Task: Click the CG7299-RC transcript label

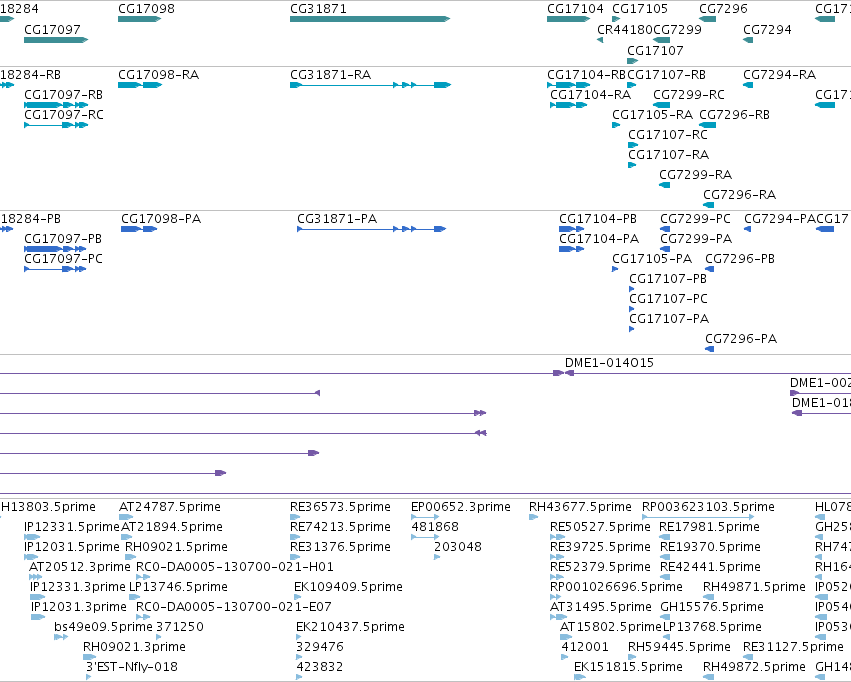Action: pyautogui.click(x=689, y=95)
